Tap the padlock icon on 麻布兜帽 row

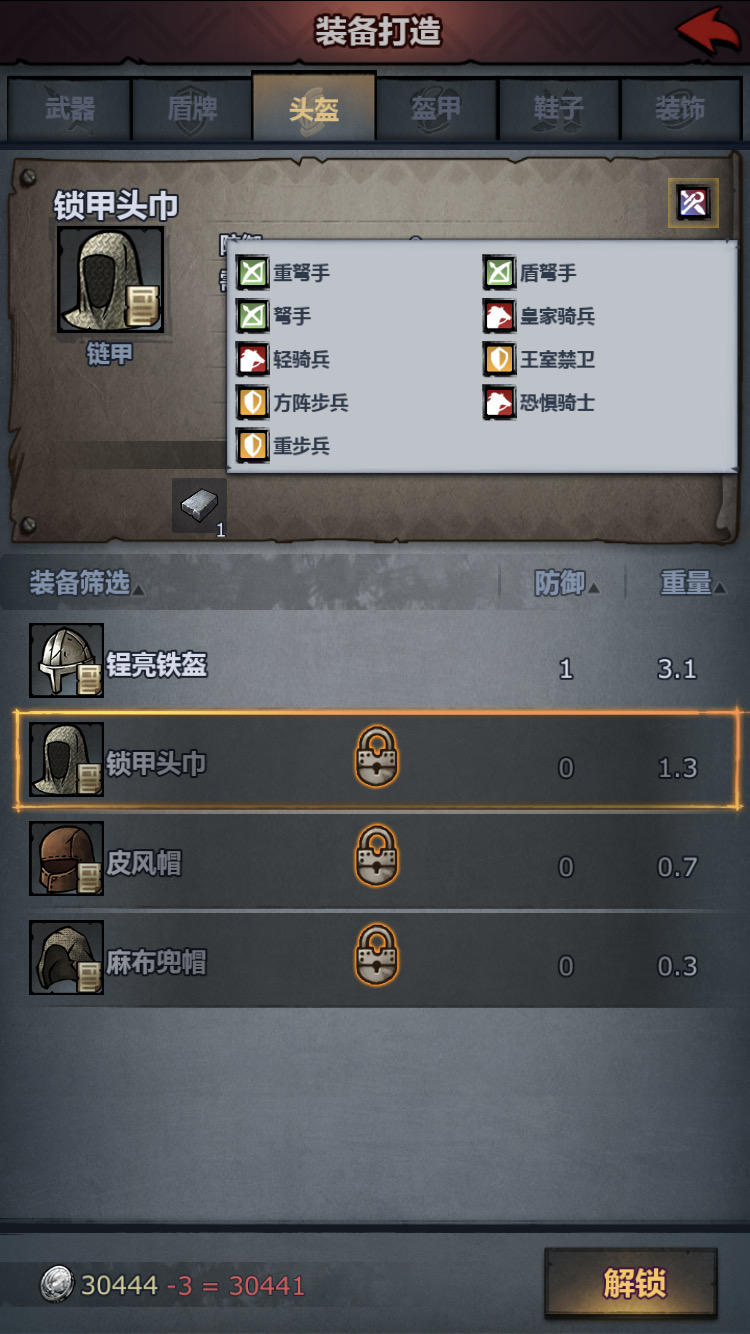pos(377,954)
